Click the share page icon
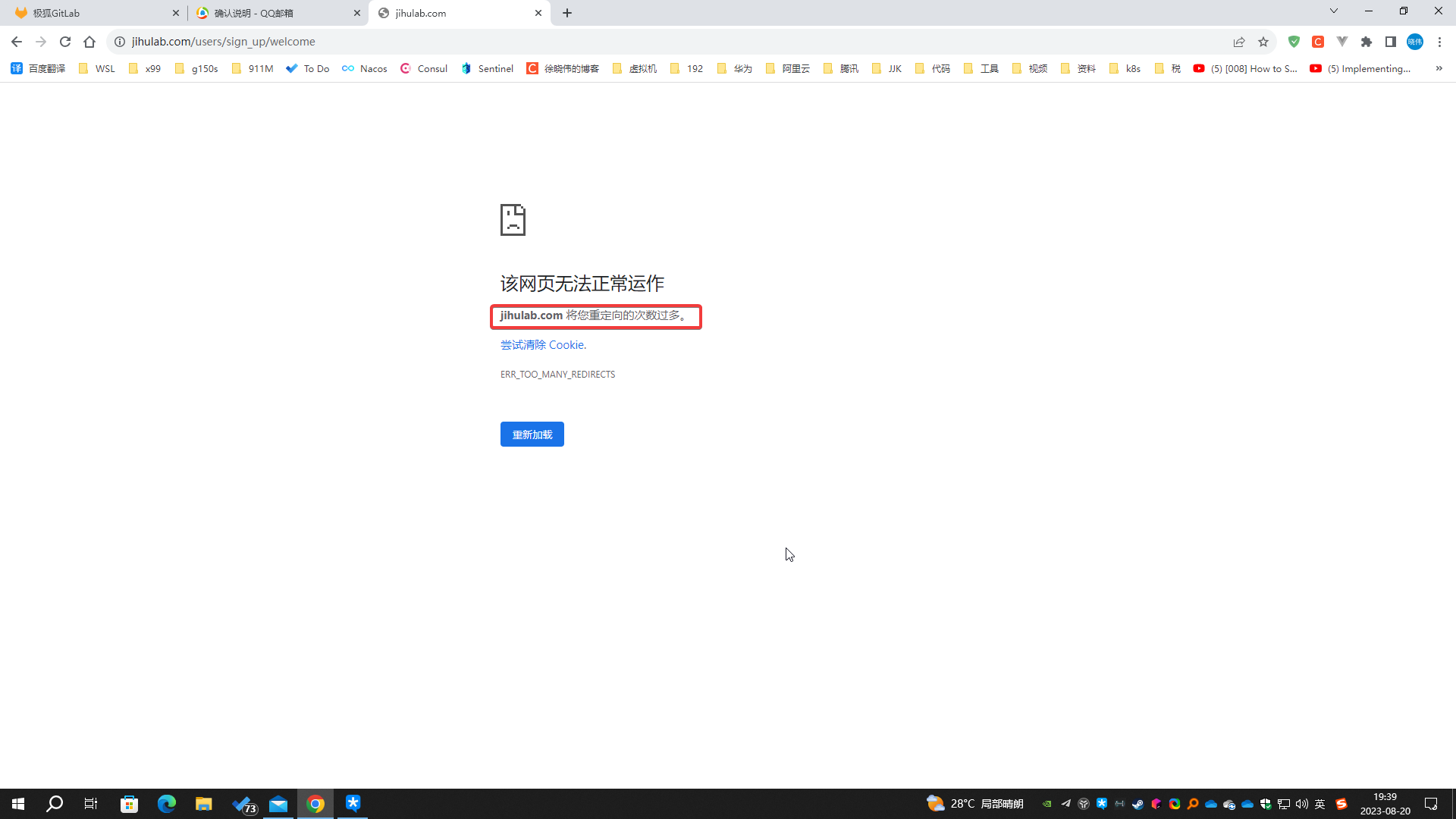This screenshot has height=819, width=1456. pyautogui.click(x=1239, y=42)
